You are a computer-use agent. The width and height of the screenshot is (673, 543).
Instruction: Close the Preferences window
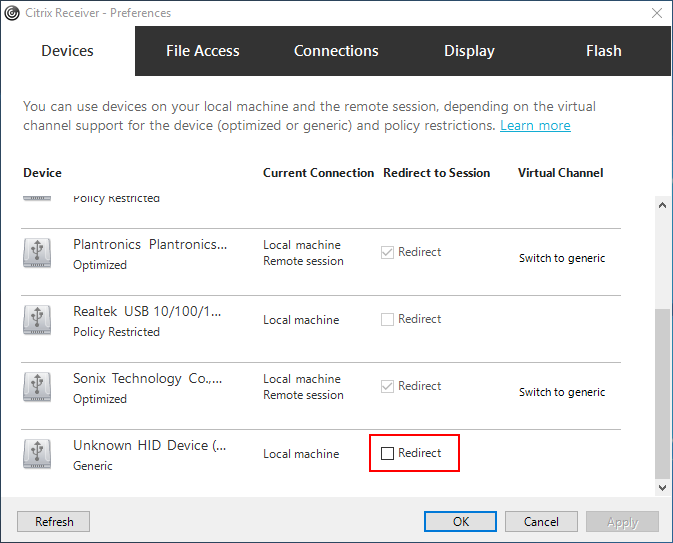click(x=657, y=13)
